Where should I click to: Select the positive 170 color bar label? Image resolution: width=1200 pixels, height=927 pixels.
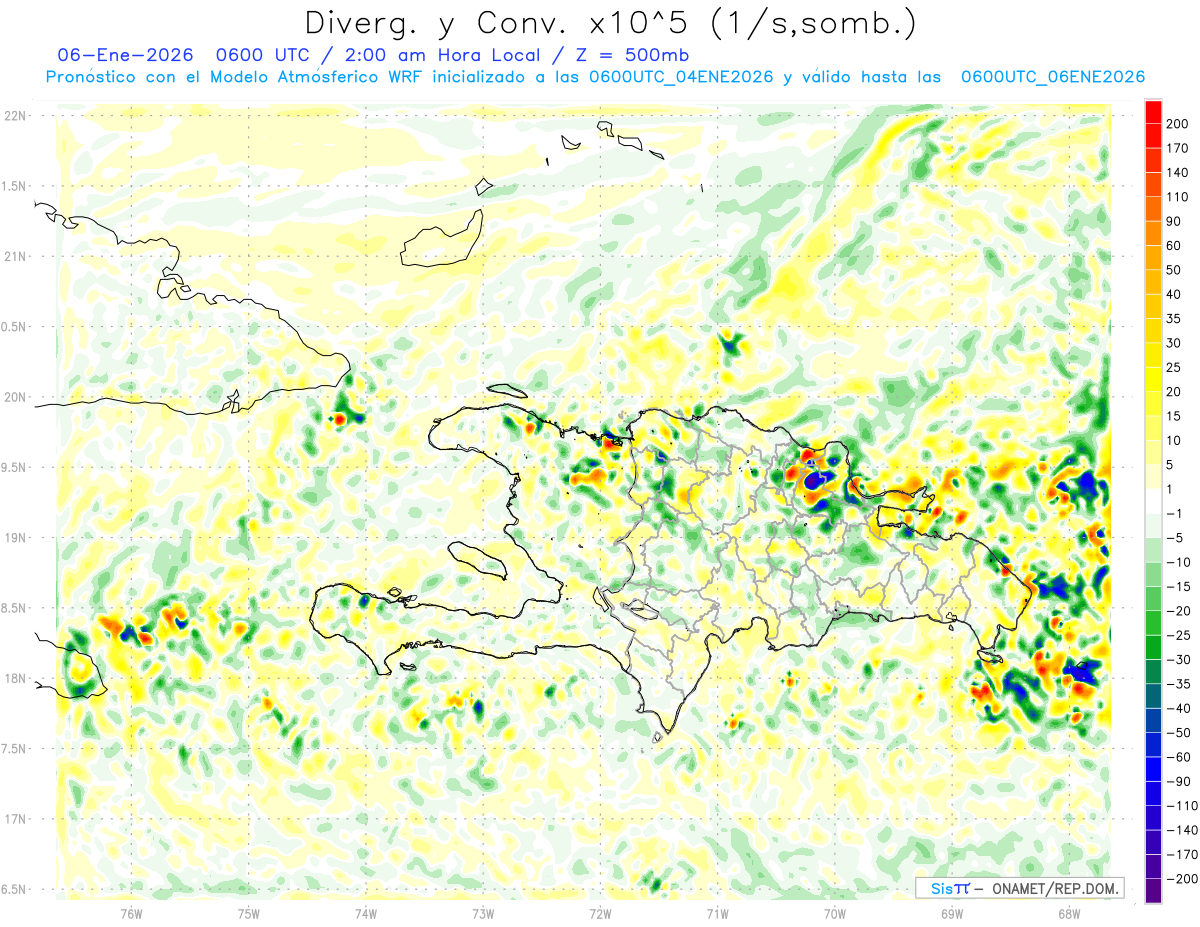[x=1177, y=148]
